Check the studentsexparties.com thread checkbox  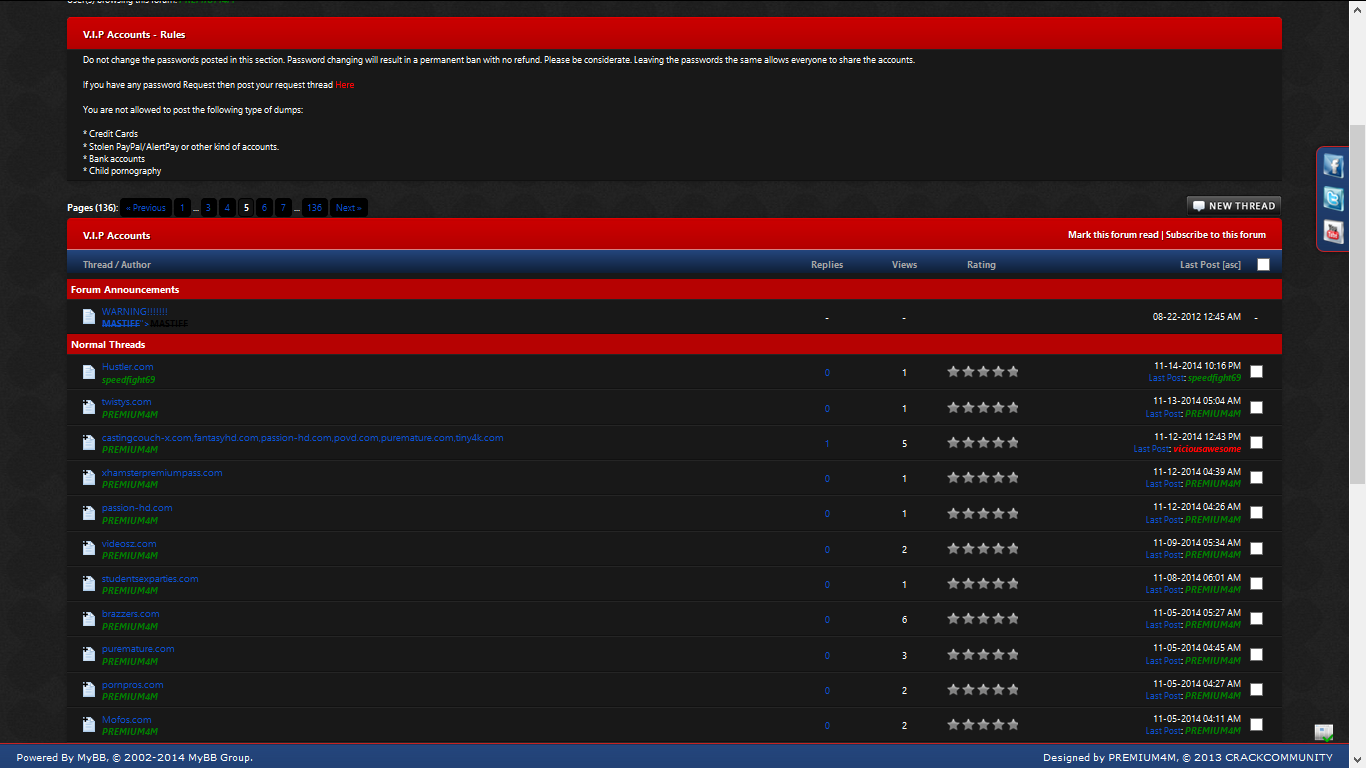click(1256, 584)
